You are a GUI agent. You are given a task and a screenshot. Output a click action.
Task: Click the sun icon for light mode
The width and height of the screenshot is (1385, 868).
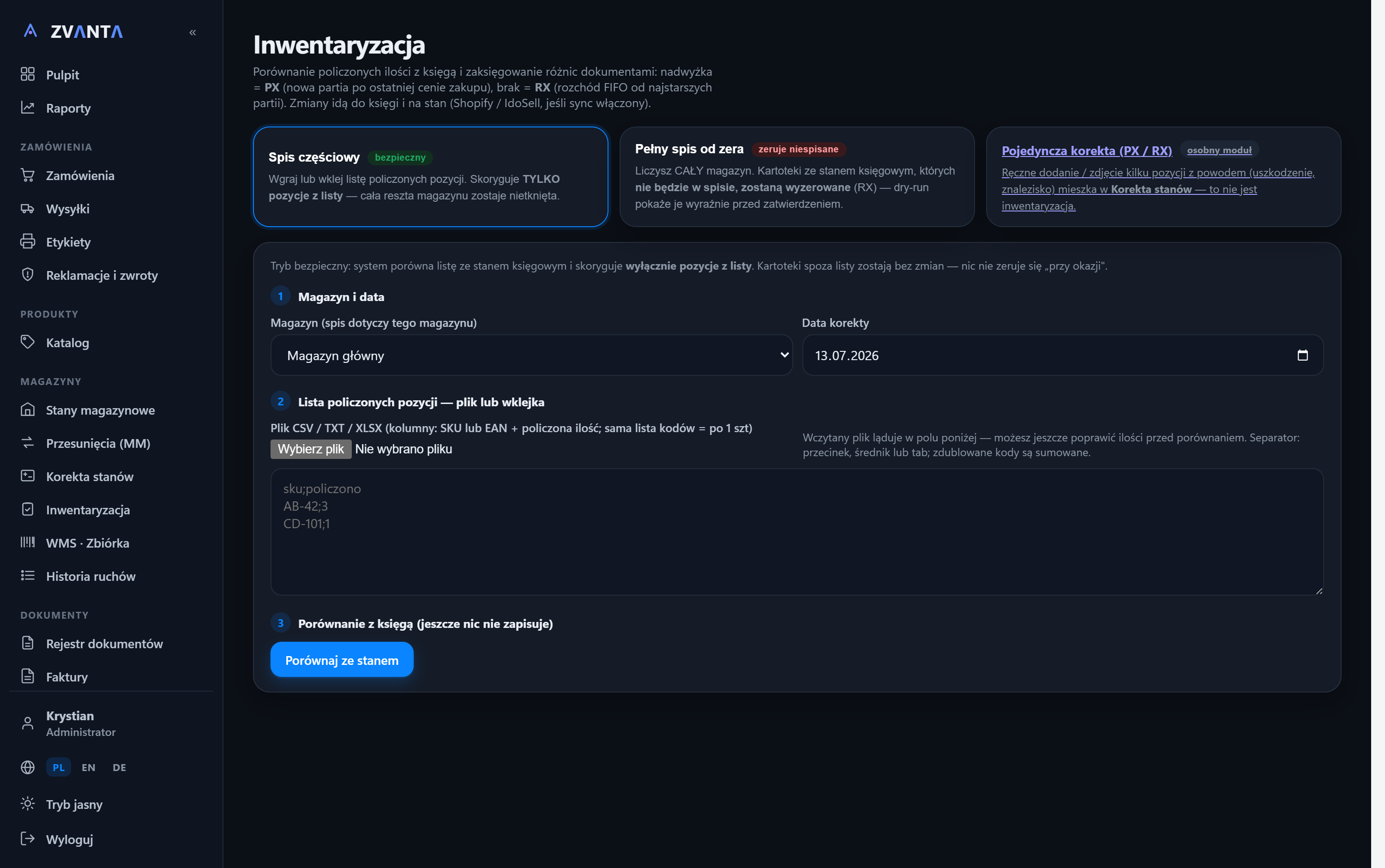(x=28, y=804)
